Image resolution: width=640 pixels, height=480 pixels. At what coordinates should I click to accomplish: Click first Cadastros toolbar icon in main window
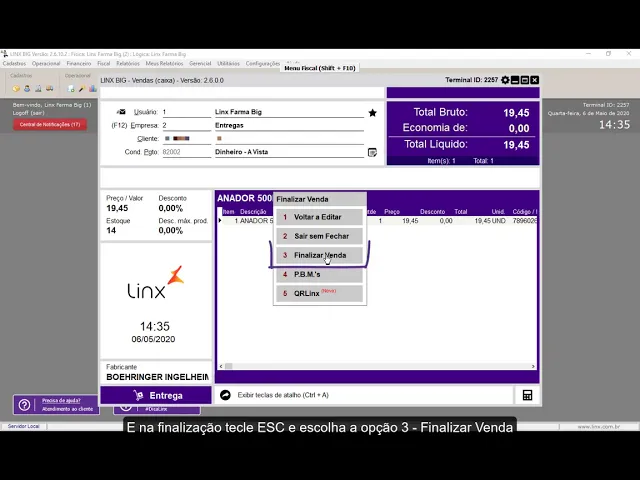click(x=16, y=88)
